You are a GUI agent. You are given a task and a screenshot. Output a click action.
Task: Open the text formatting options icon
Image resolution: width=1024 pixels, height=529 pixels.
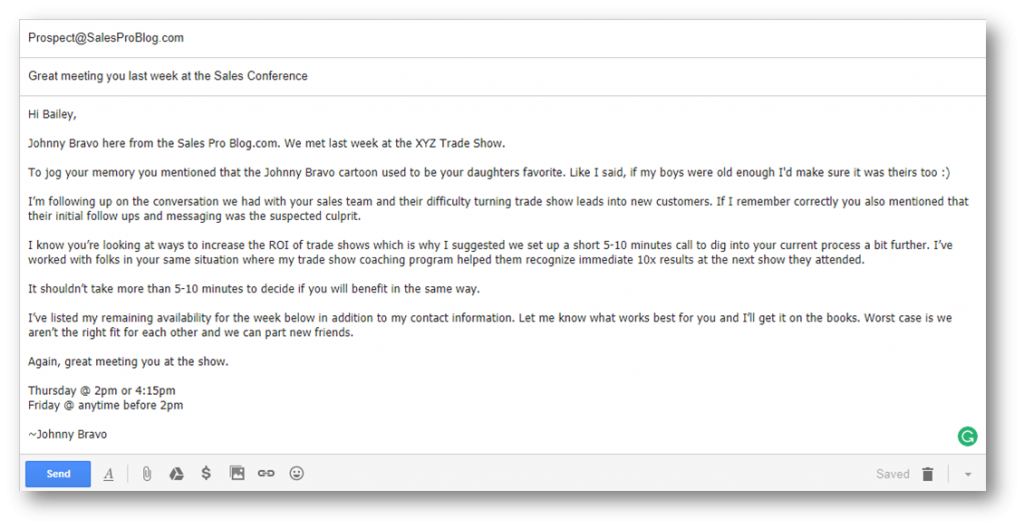click(x=108, y=474)
